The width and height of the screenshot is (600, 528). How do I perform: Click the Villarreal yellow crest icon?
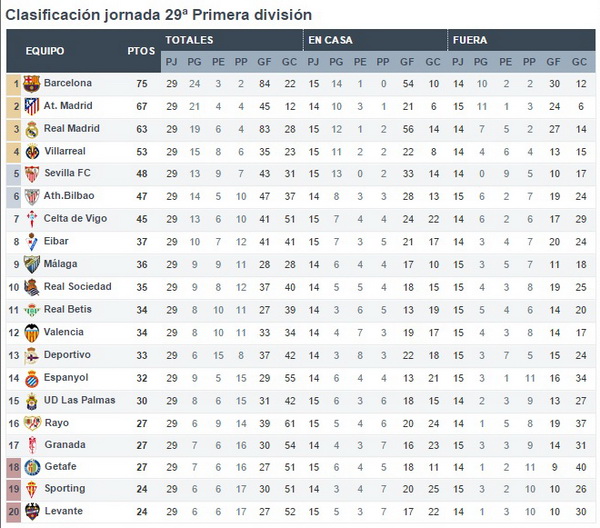[x=32, y=152]
